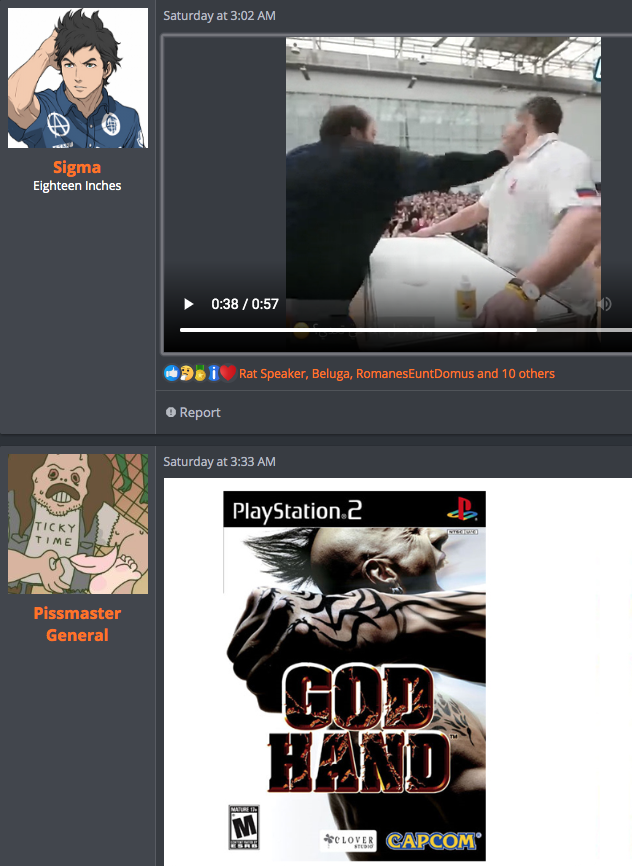Open reactions list 'Rat Speaker, Beluga, RomanesEuntDomus and 10 others'
632x866 pixels.
[x=397, y=373]
